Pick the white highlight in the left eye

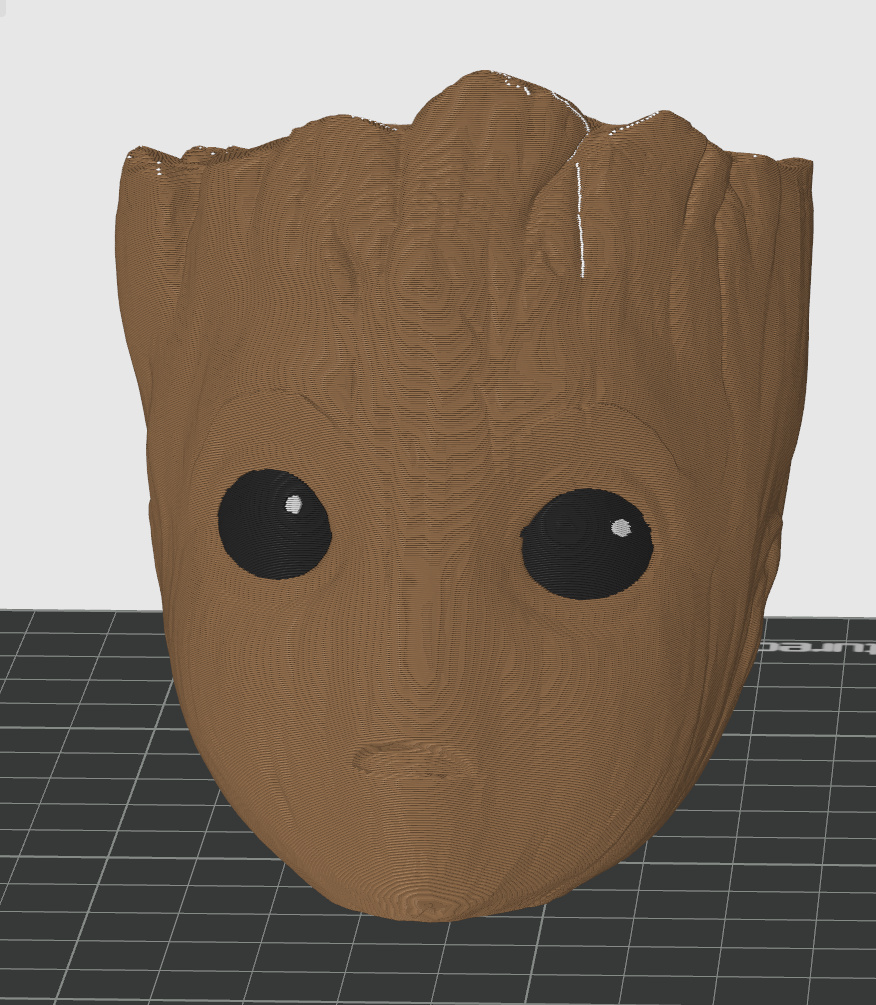point(293,504)
